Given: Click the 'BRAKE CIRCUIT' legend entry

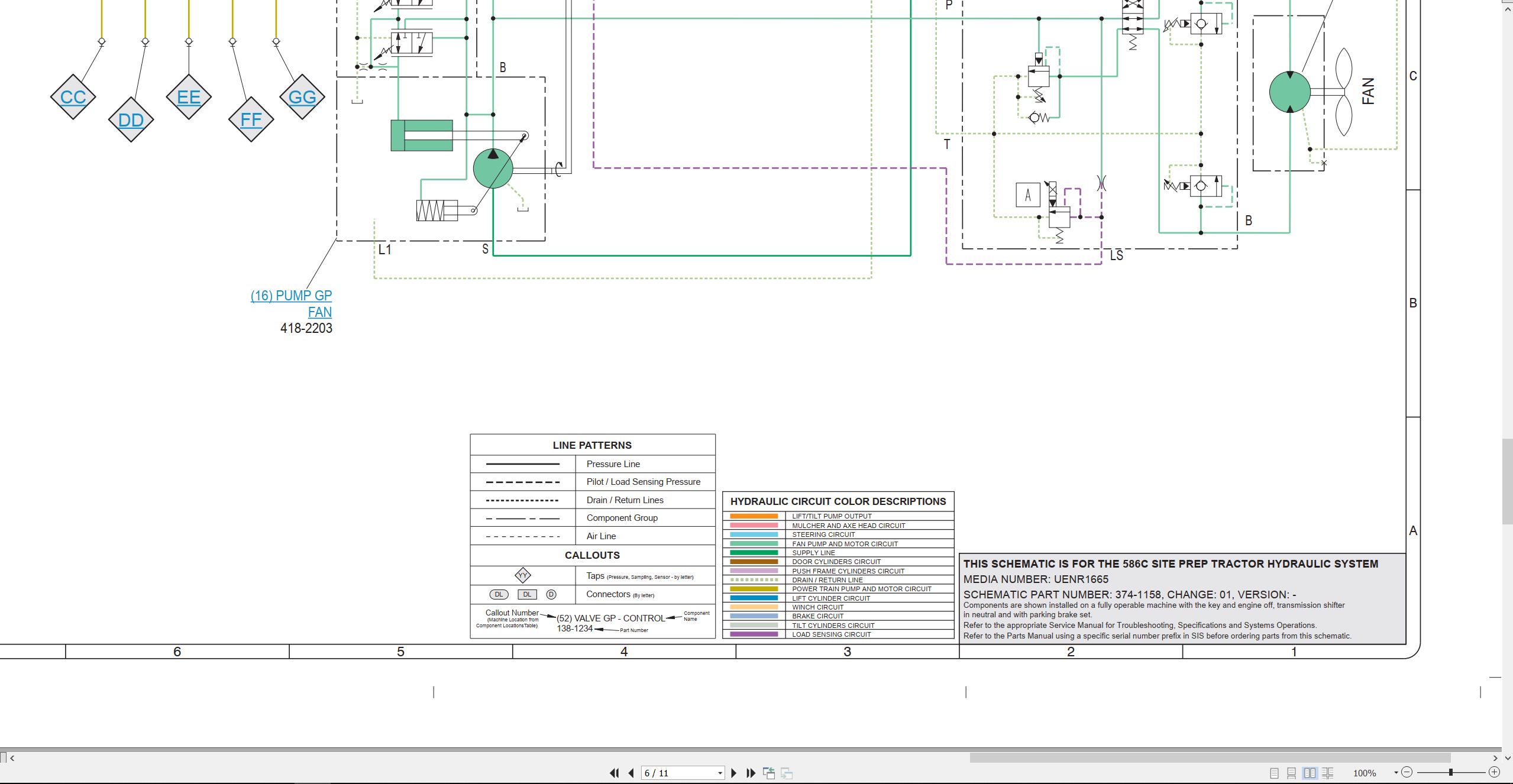Looking at the screenshot, I should coord(817,616).
